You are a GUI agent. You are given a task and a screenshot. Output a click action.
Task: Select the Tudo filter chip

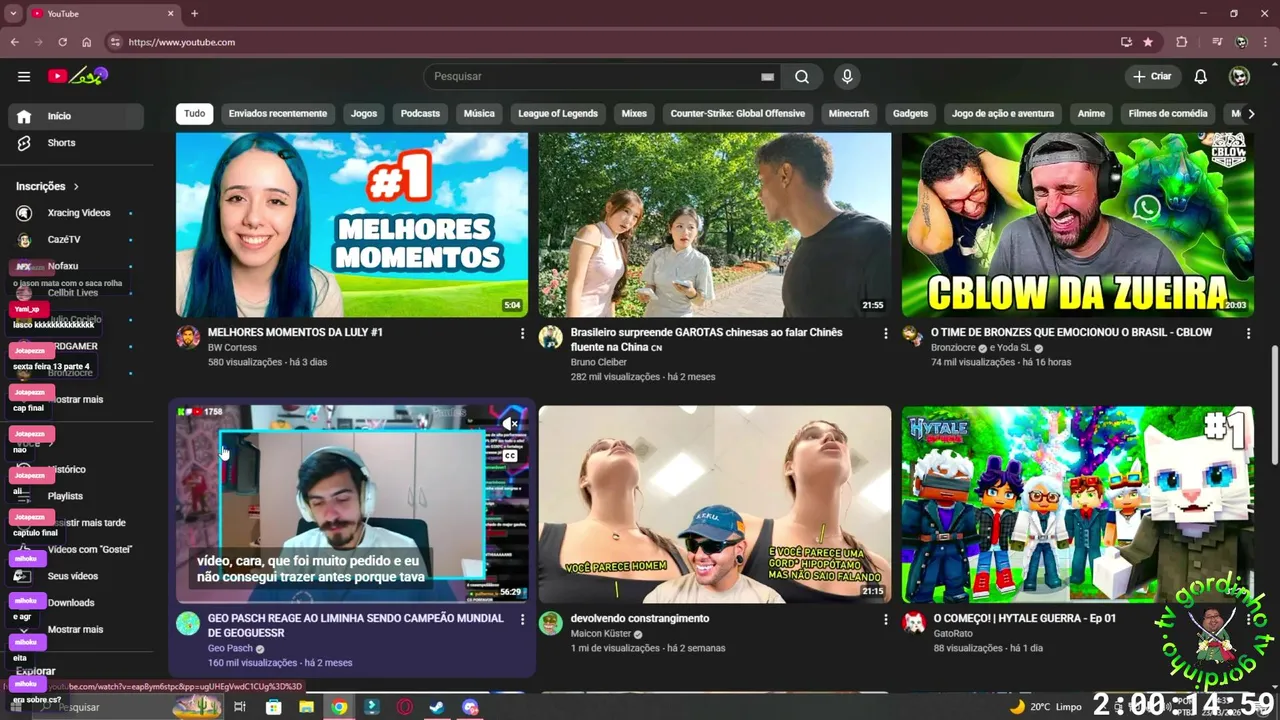click(x=194, y=113)
